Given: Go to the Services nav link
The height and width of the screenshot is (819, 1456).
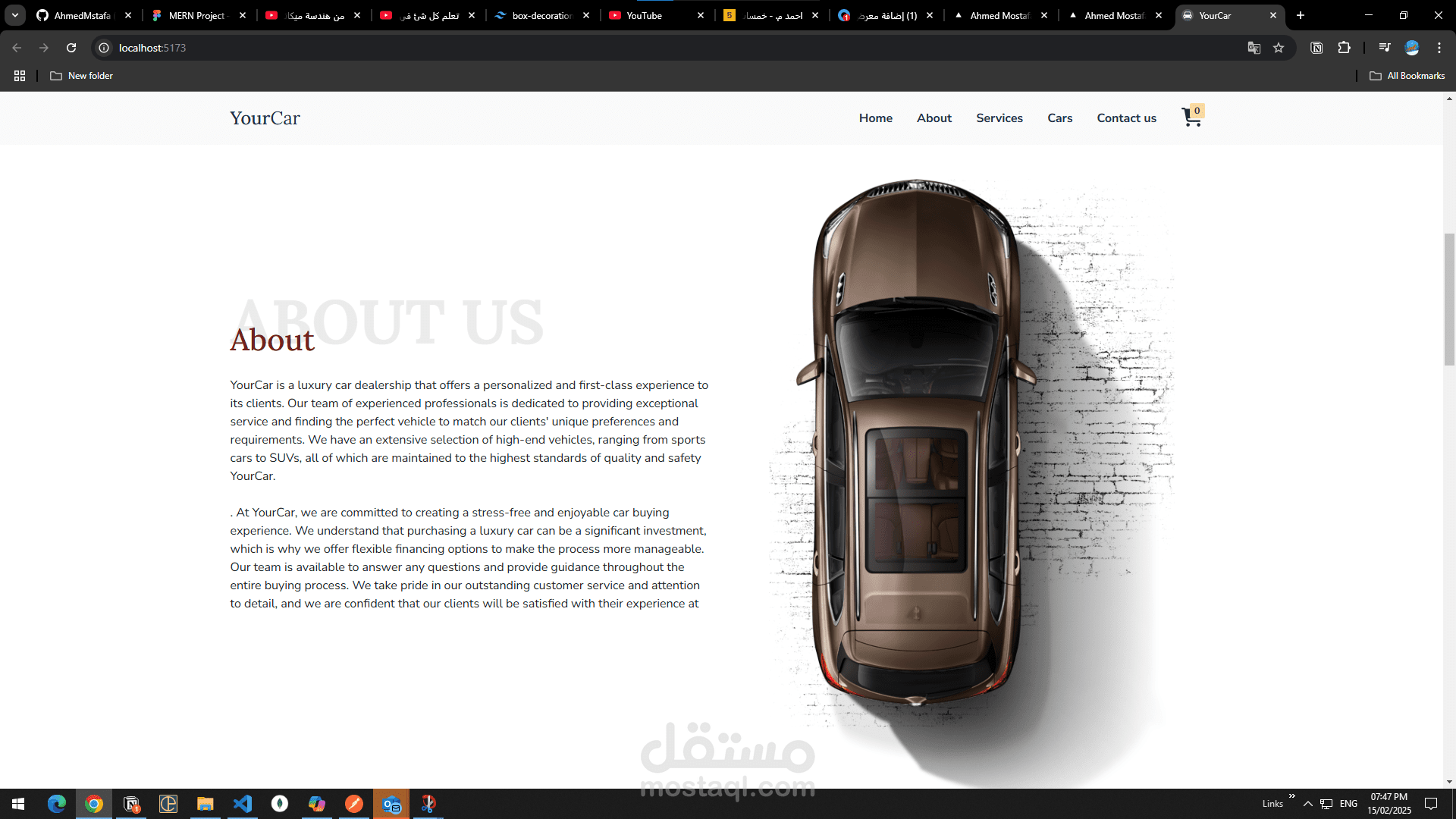Looking at the screenshot, I should [x=999, y=118].
